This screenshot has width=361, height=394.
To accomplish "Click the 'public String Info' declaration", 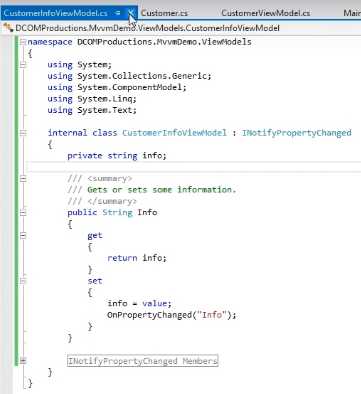I will click(112, 213).
